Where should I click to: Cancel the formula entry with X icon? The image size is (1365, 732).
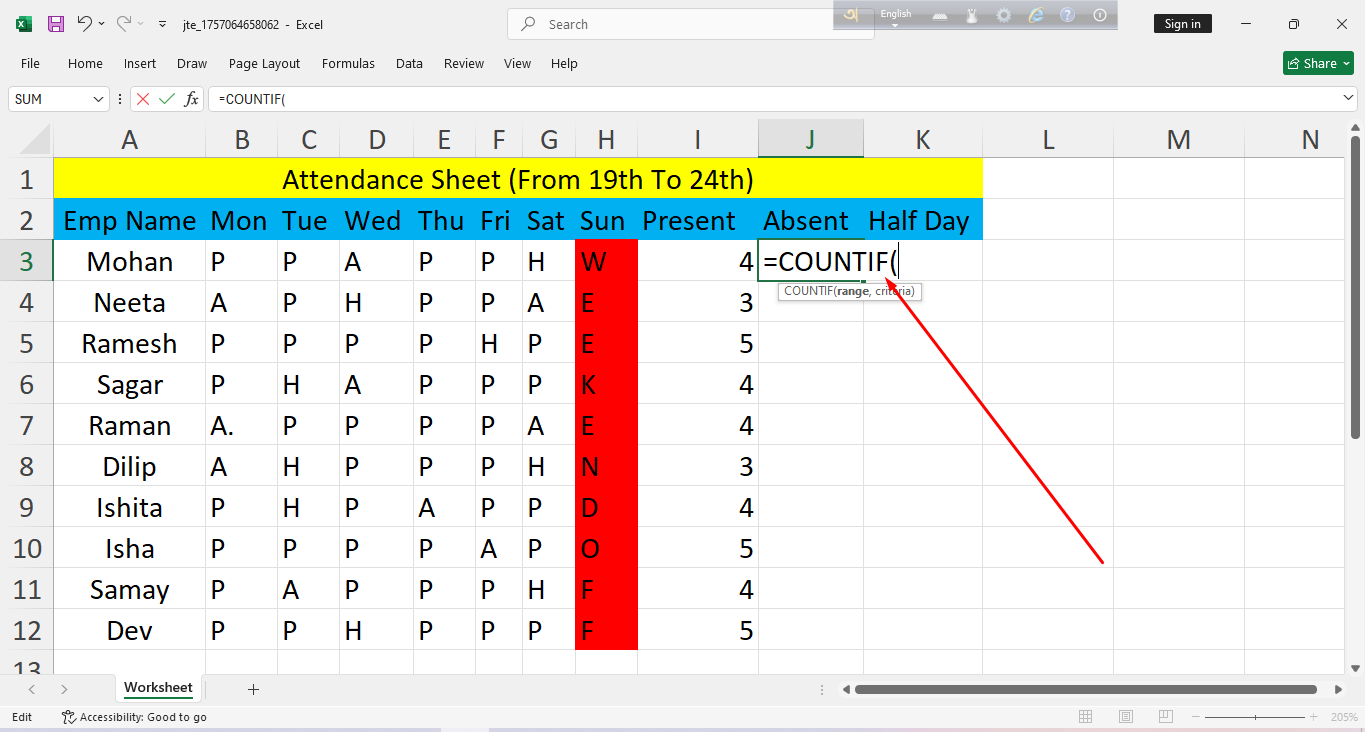click(x=143, y=99)
